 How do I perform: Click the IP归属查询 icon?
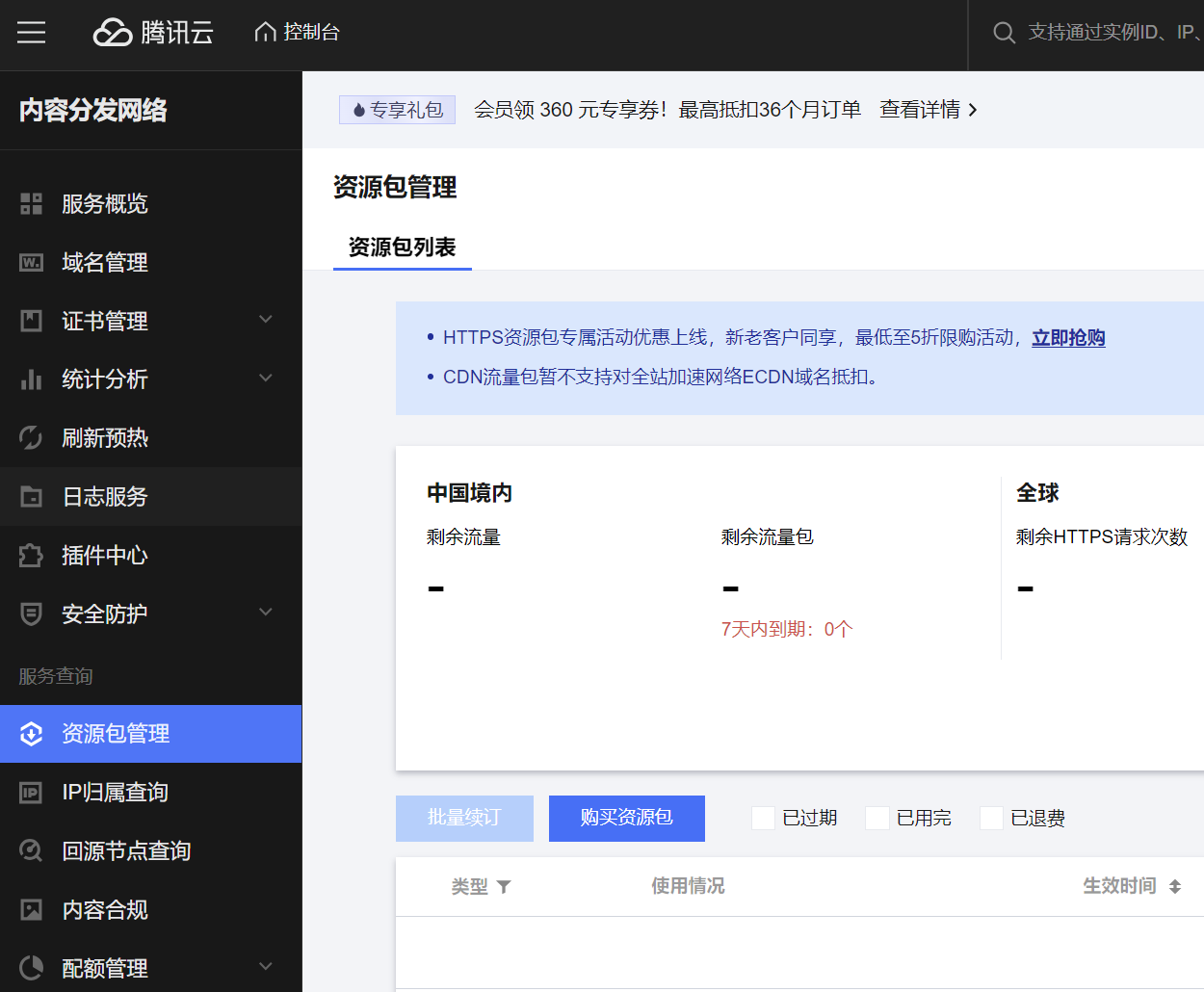(32, 792)
